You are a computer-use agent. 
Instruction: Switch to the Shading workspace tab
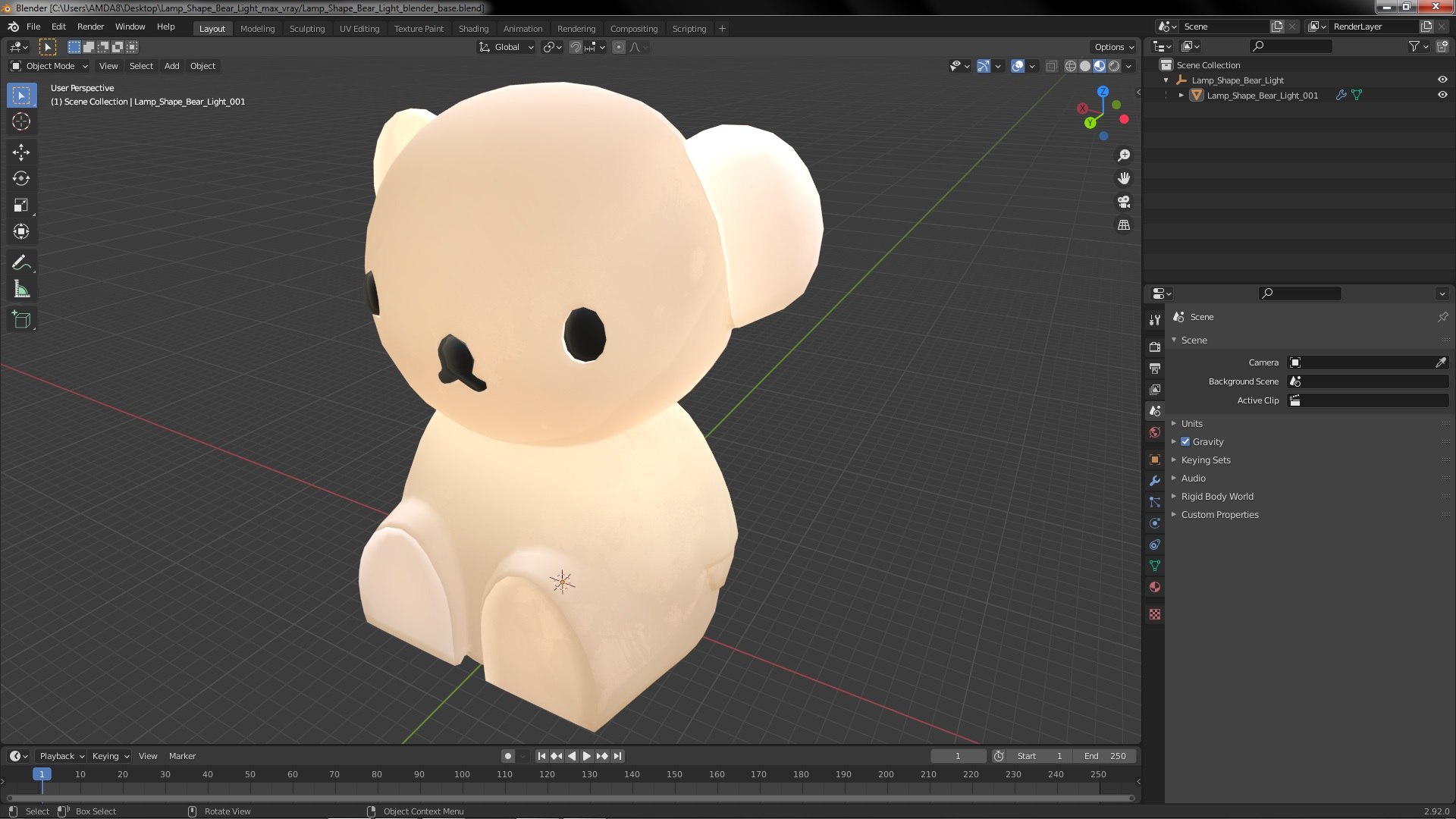tap(473, 29)
